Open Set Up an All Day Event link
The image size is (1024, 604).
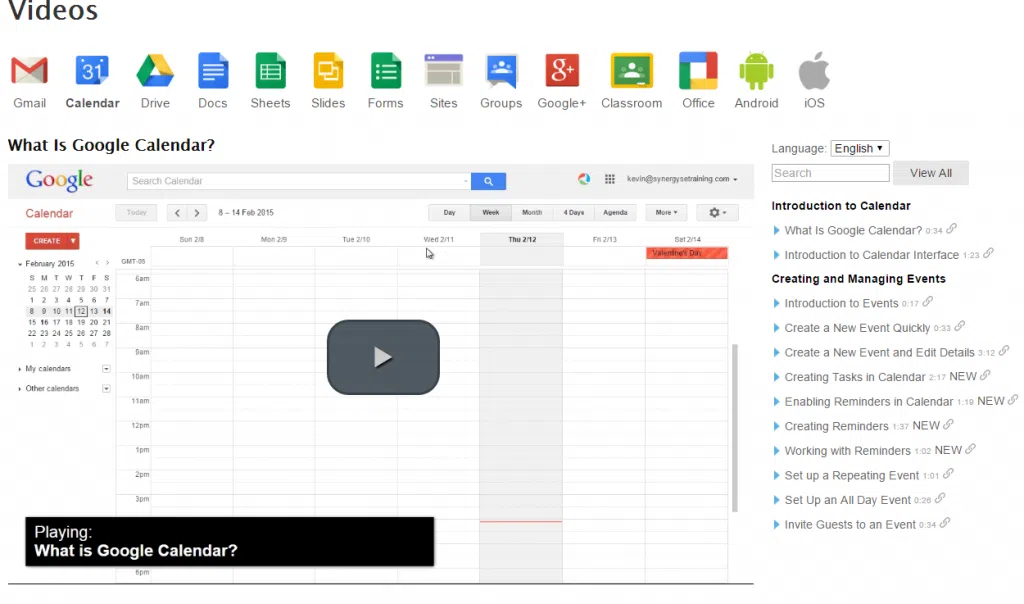pyautogui.click(x=847, y=500)
